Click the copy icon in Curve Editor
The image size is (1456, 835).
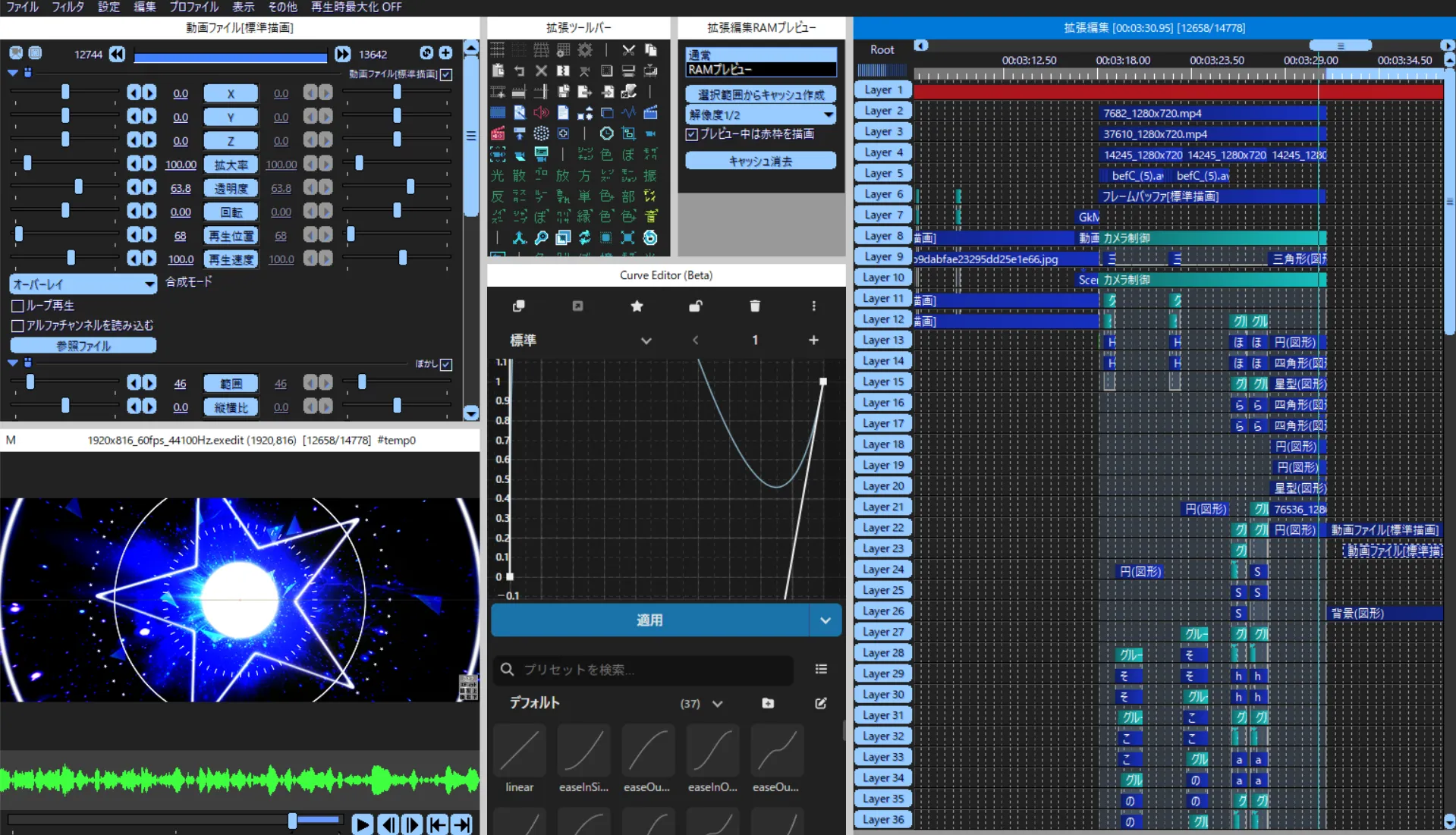tap(519, 306)
